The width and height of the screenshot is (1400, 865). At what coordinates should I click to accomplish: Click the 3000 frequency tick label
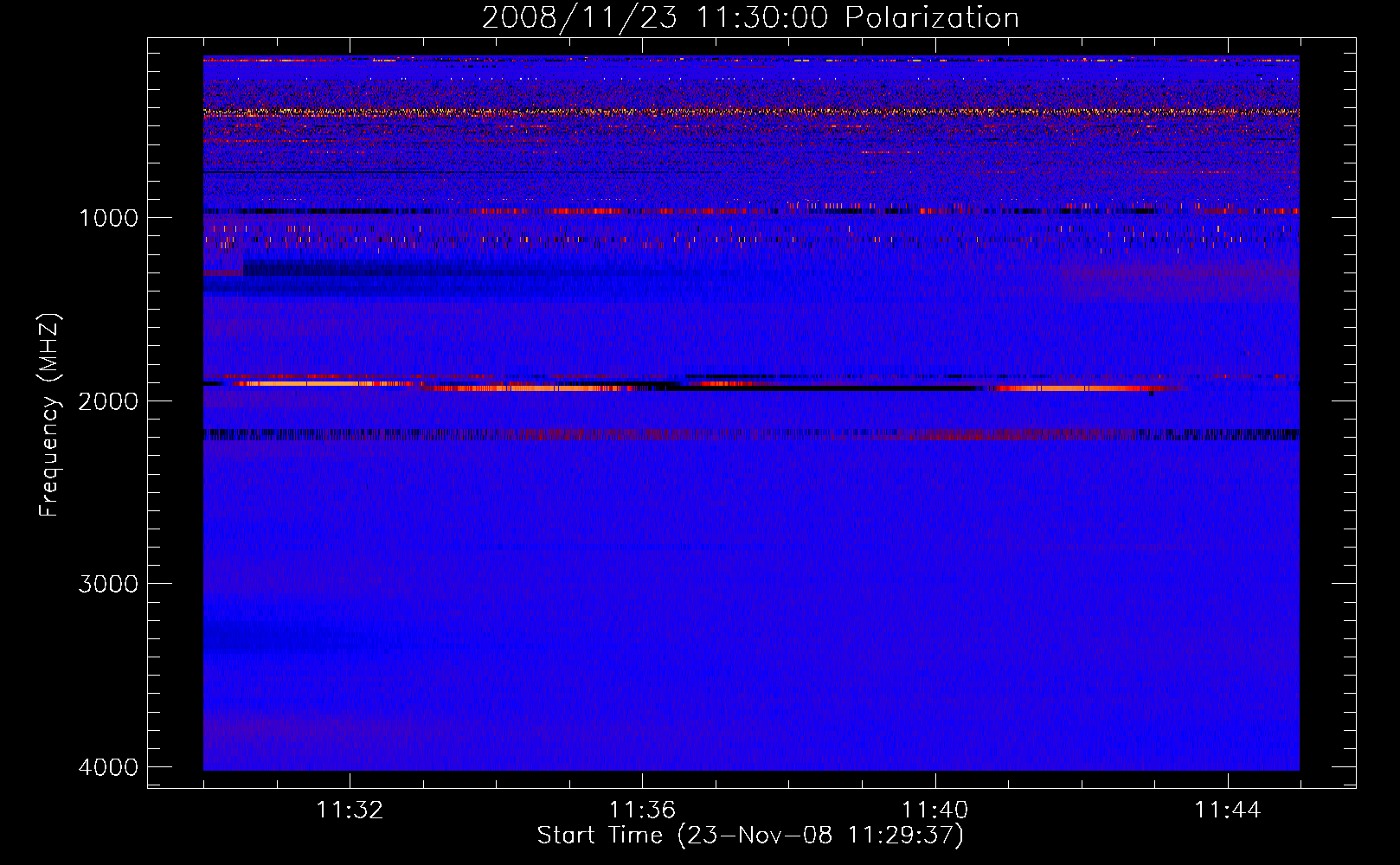pos(109,584)
